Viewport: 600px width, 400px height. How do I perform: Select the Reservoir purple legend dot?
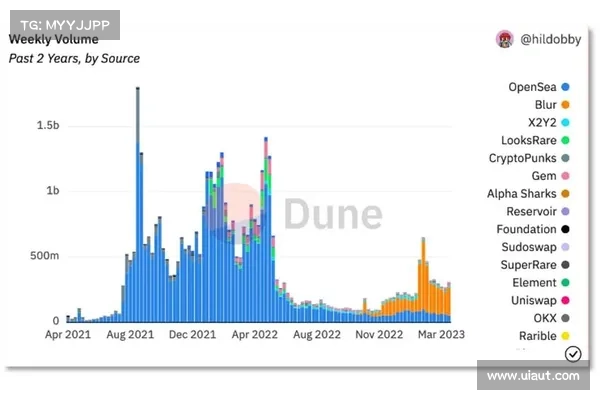(x=565, y=212)
